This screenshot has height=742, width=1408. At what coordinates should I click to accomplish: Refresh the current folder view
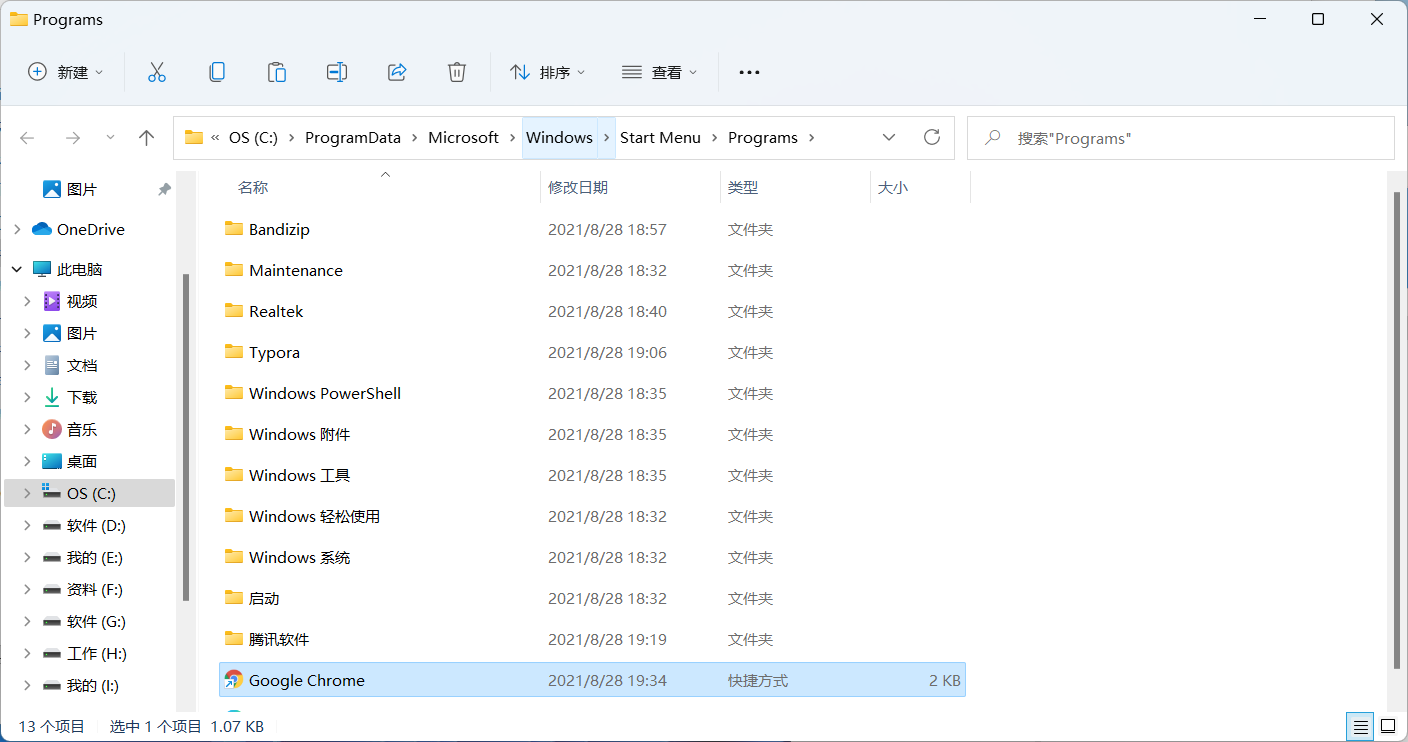point(932,137)
